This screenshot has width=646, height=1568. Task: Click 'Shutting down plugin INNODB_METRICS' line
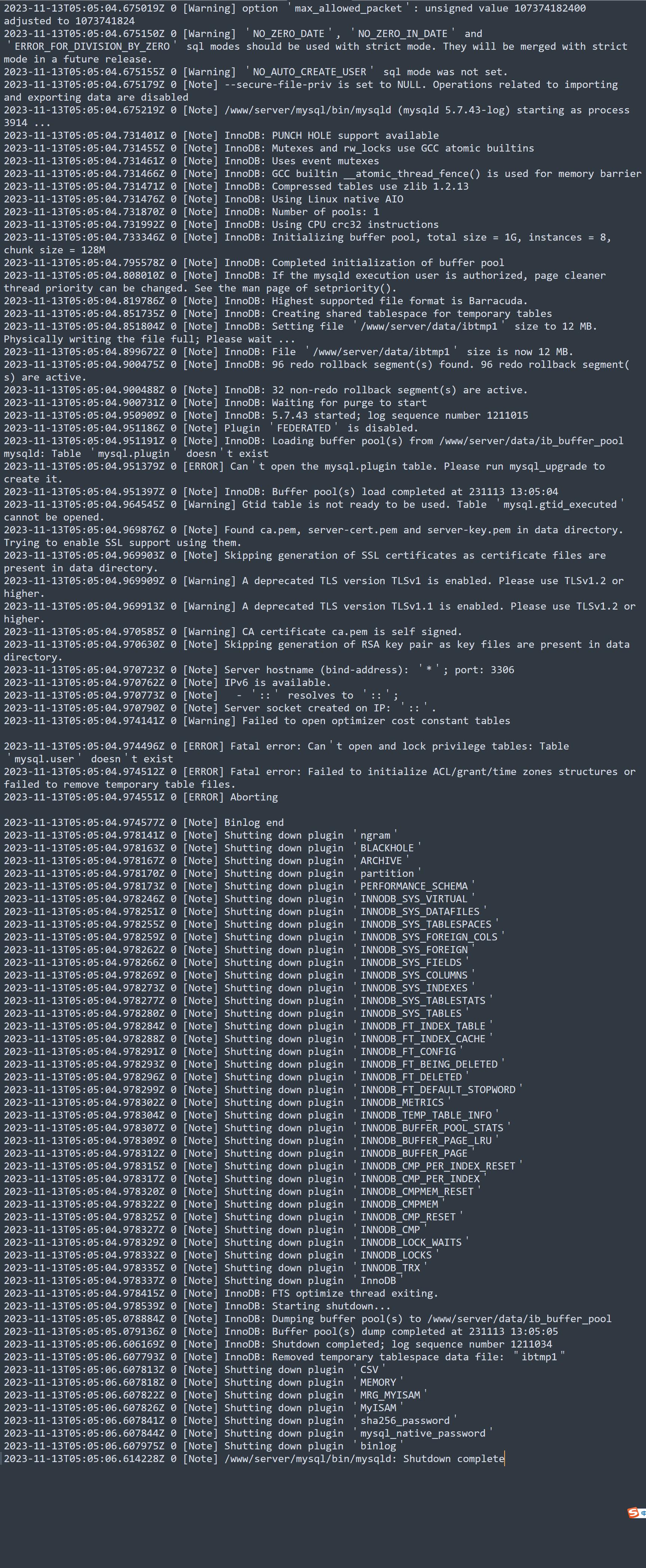(x=227, y=1102)
